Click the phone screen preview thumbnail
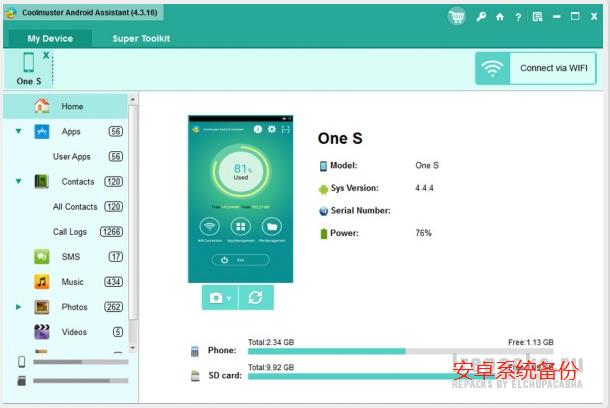The width and height of the screenshot is (610, 408). coord(240,199)
